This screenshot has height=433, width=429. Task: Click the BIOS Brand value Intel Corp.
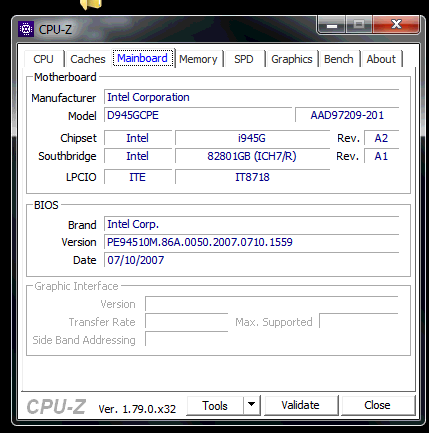[251, 224]
